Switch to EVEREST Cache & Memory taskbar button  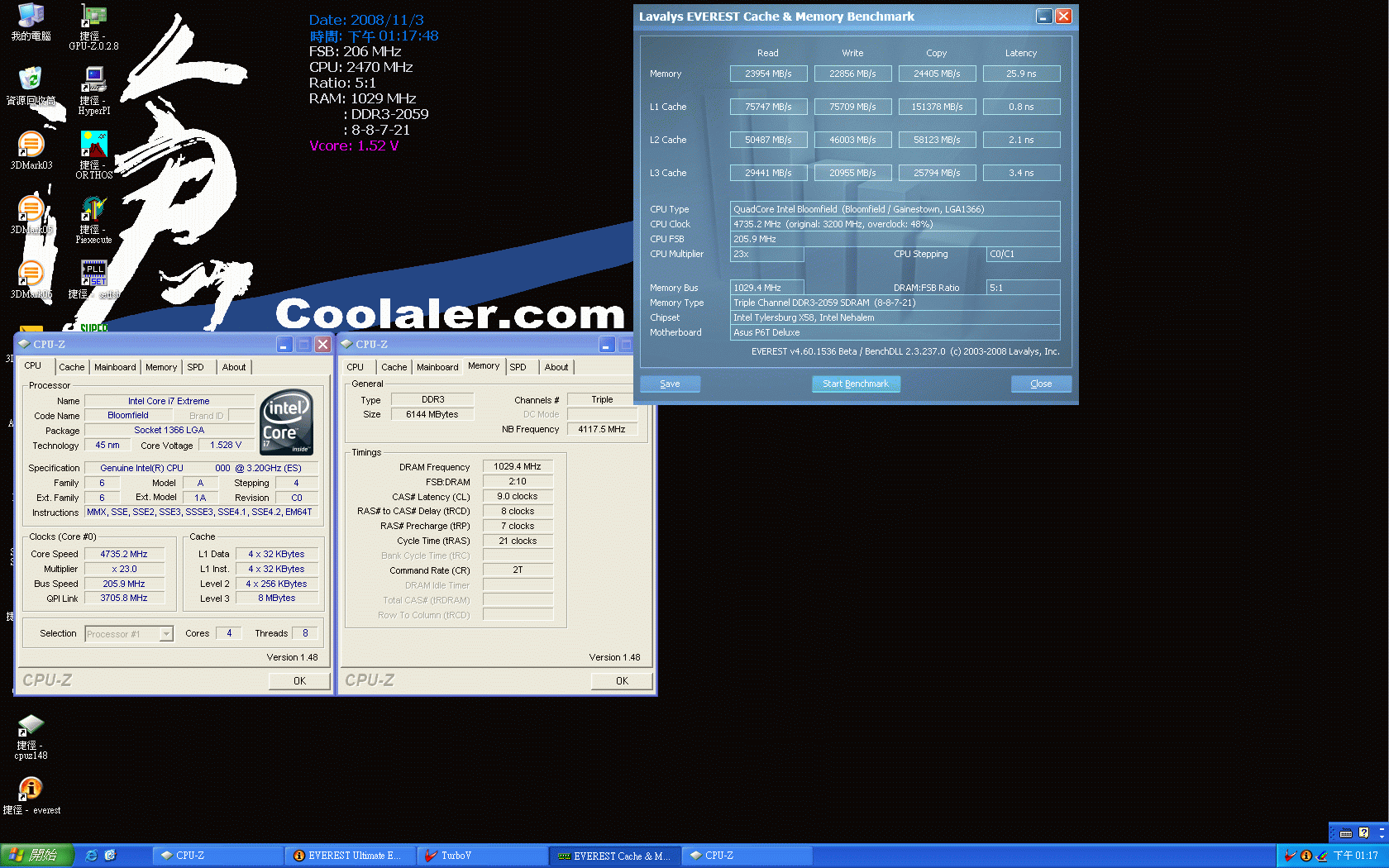615,856
